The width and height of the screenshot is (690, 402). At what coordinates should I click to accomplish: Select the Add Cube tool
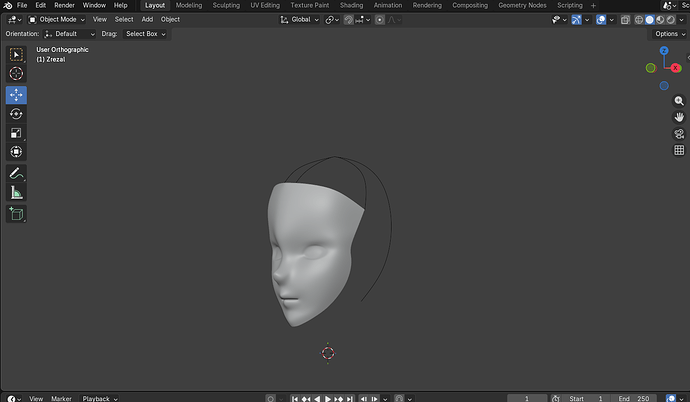coord(16,214)
